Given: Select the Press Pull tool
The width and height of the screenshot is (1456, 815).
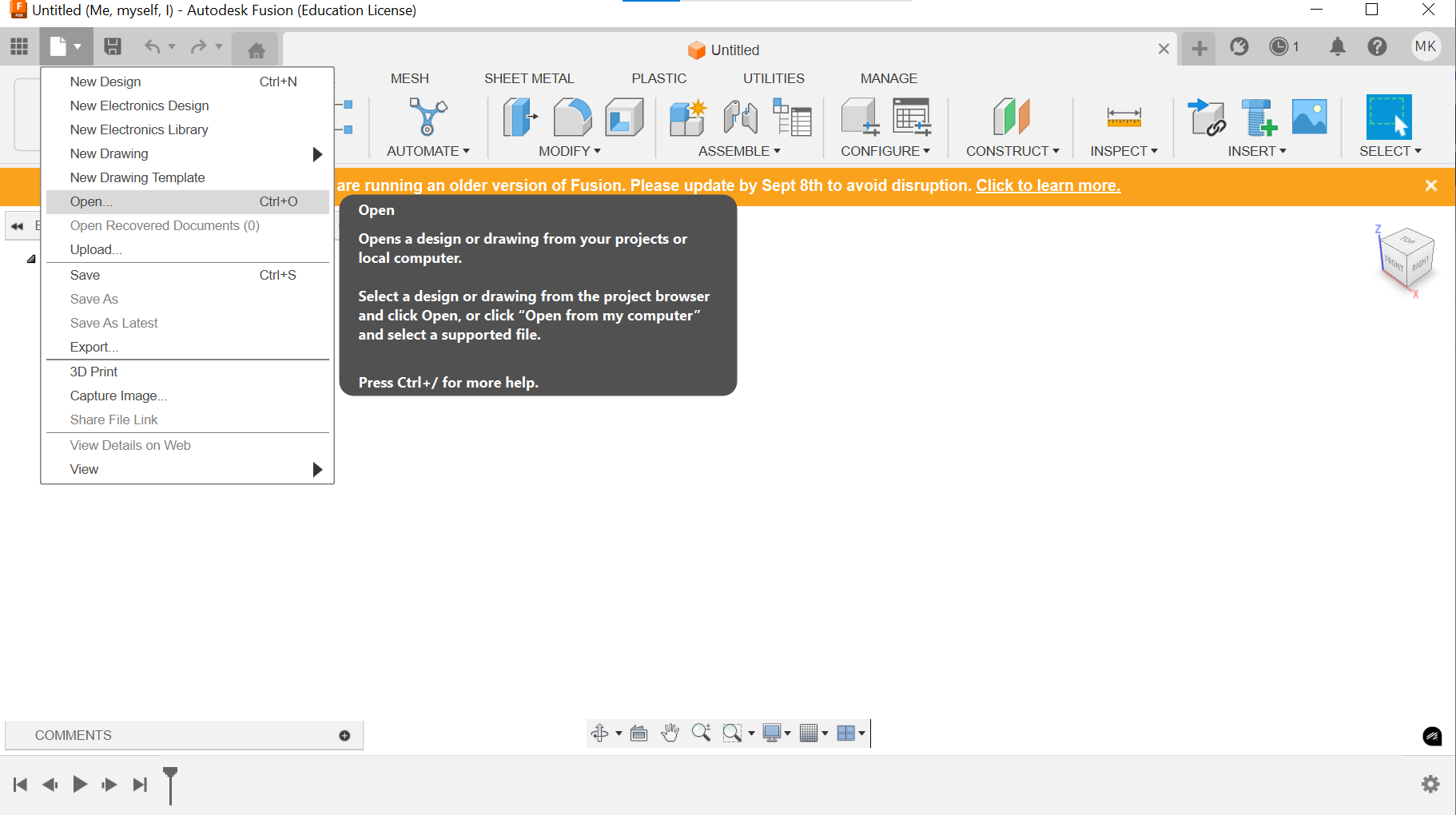Looking at the screenshot, I should coord(519,117).
